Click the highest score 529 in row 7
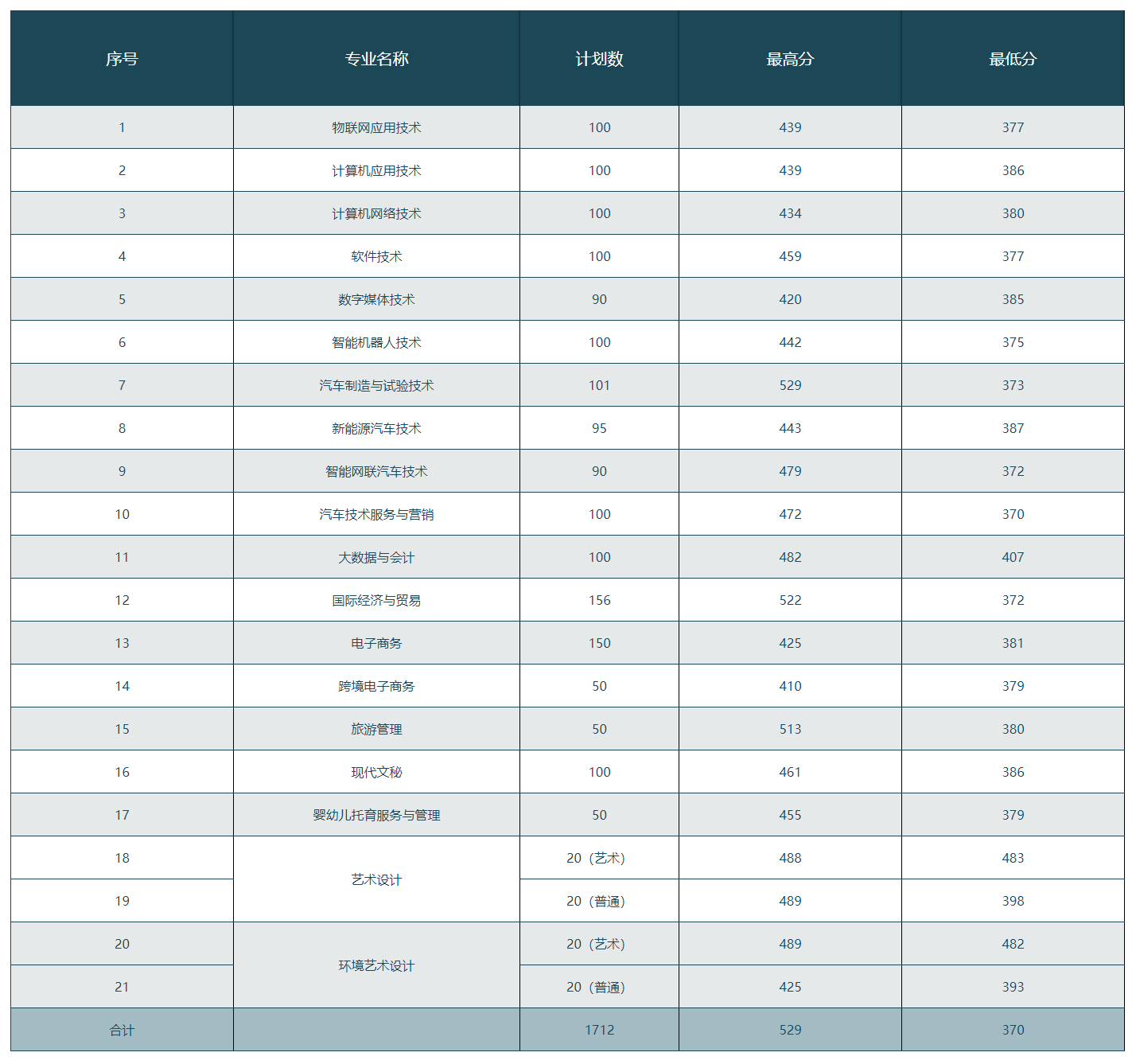This screenshot has width=1136, height=1064. [790, 385]
